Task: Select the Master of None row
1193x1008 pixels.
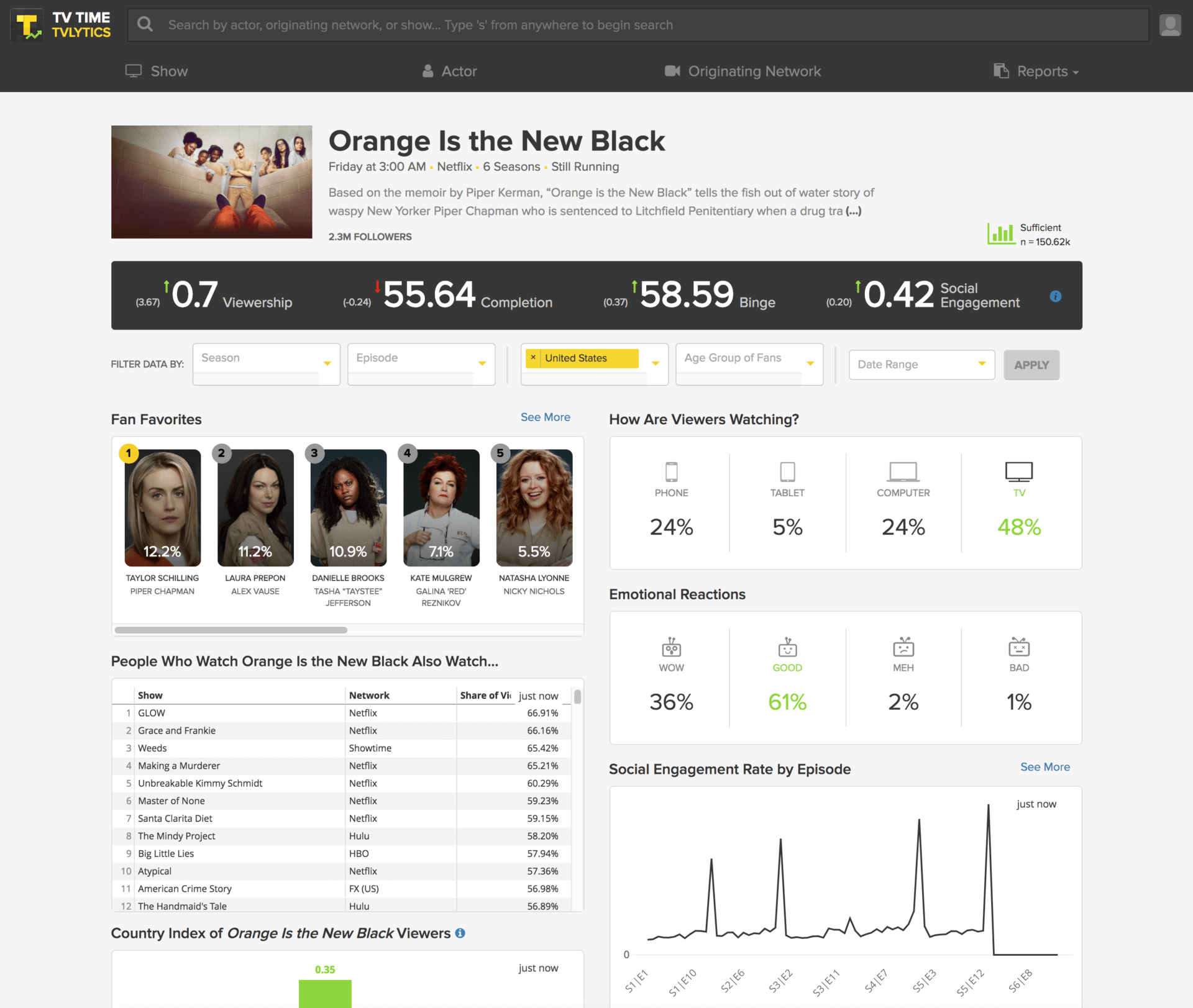Action: (342, 801)
